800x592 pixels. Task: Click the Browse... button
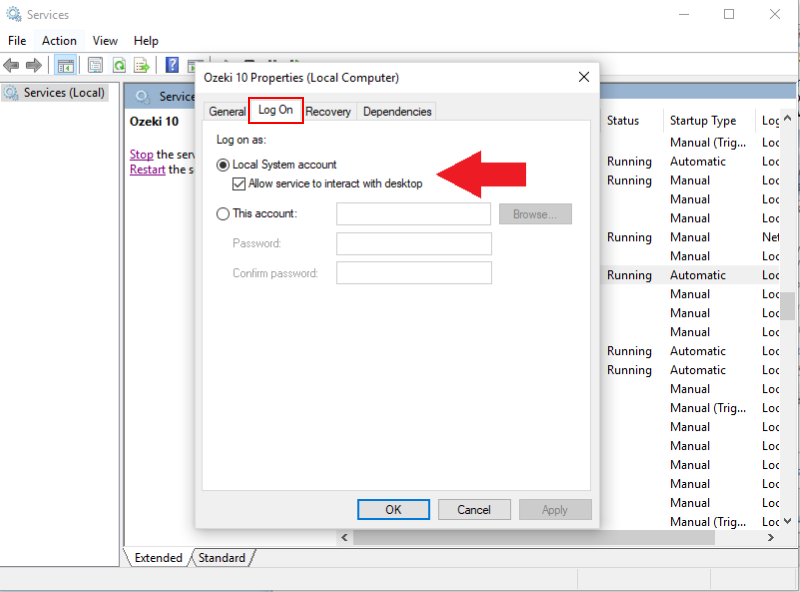535,214
